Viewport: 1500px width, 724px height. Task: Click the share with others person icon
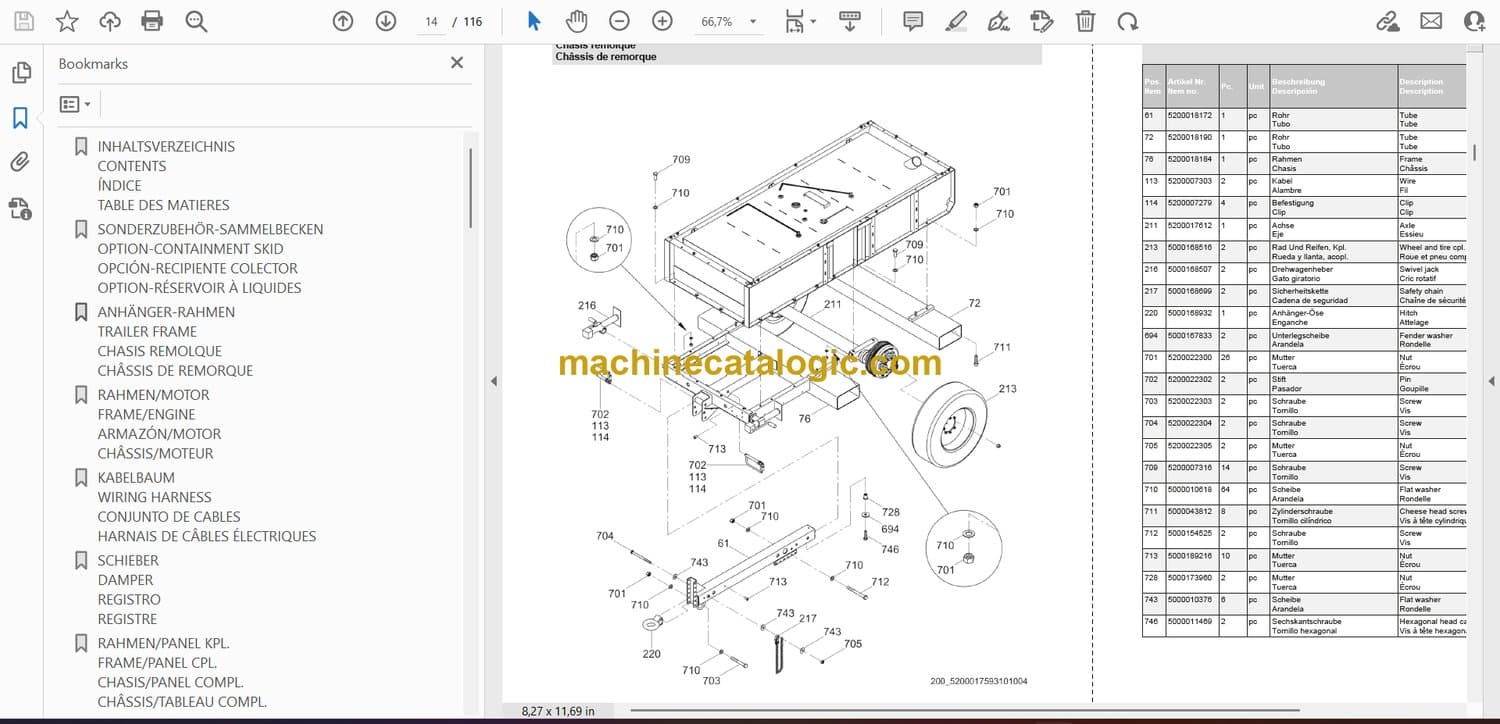click(1474, 21)
